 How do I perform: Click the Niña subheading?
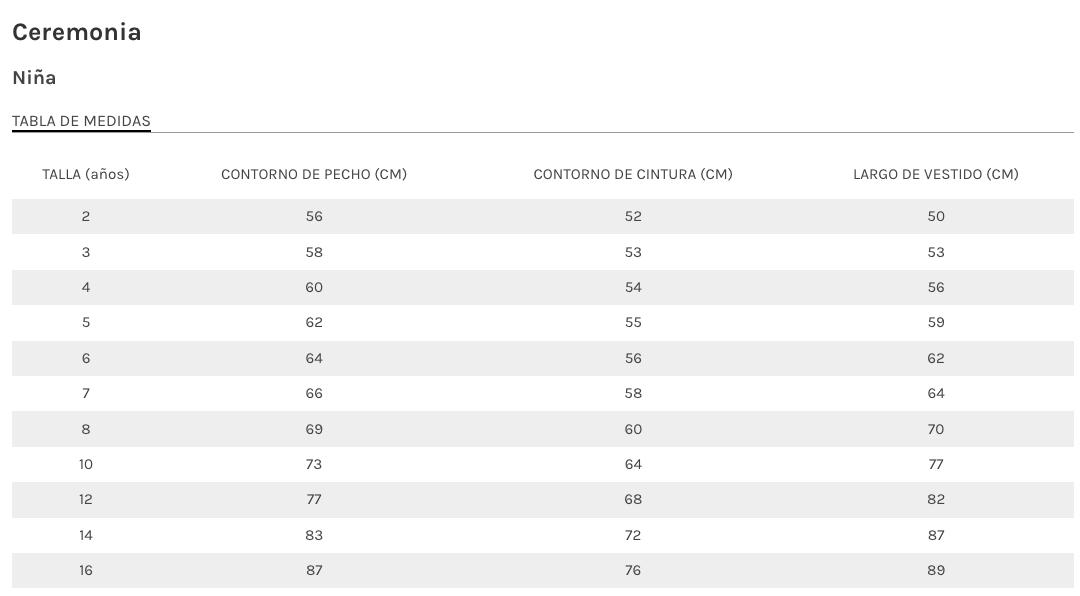click(34, 77)
